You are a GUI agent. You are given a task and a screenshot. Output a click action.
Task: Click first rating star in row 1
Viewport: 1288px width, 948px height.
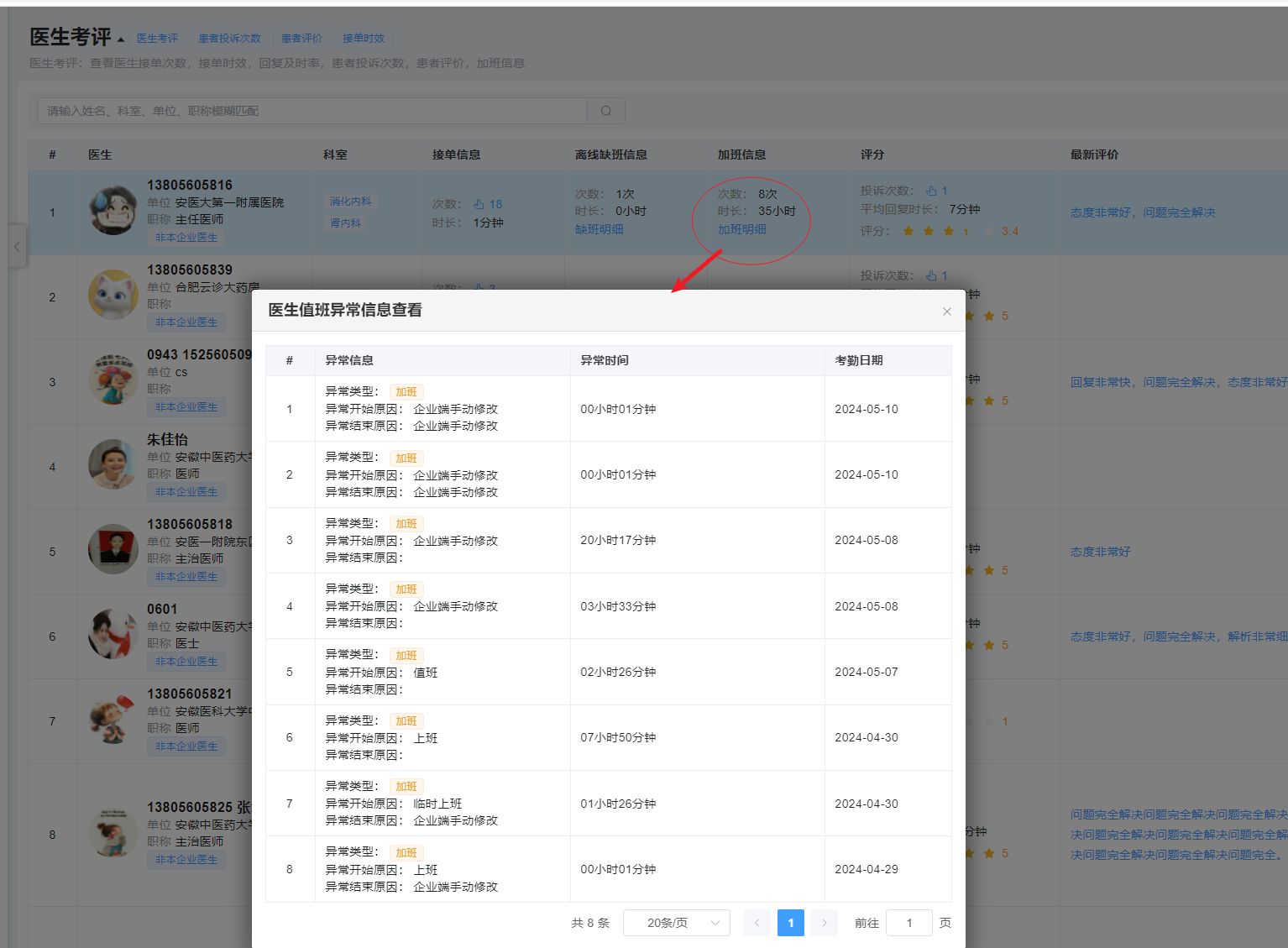pos(908,231)
